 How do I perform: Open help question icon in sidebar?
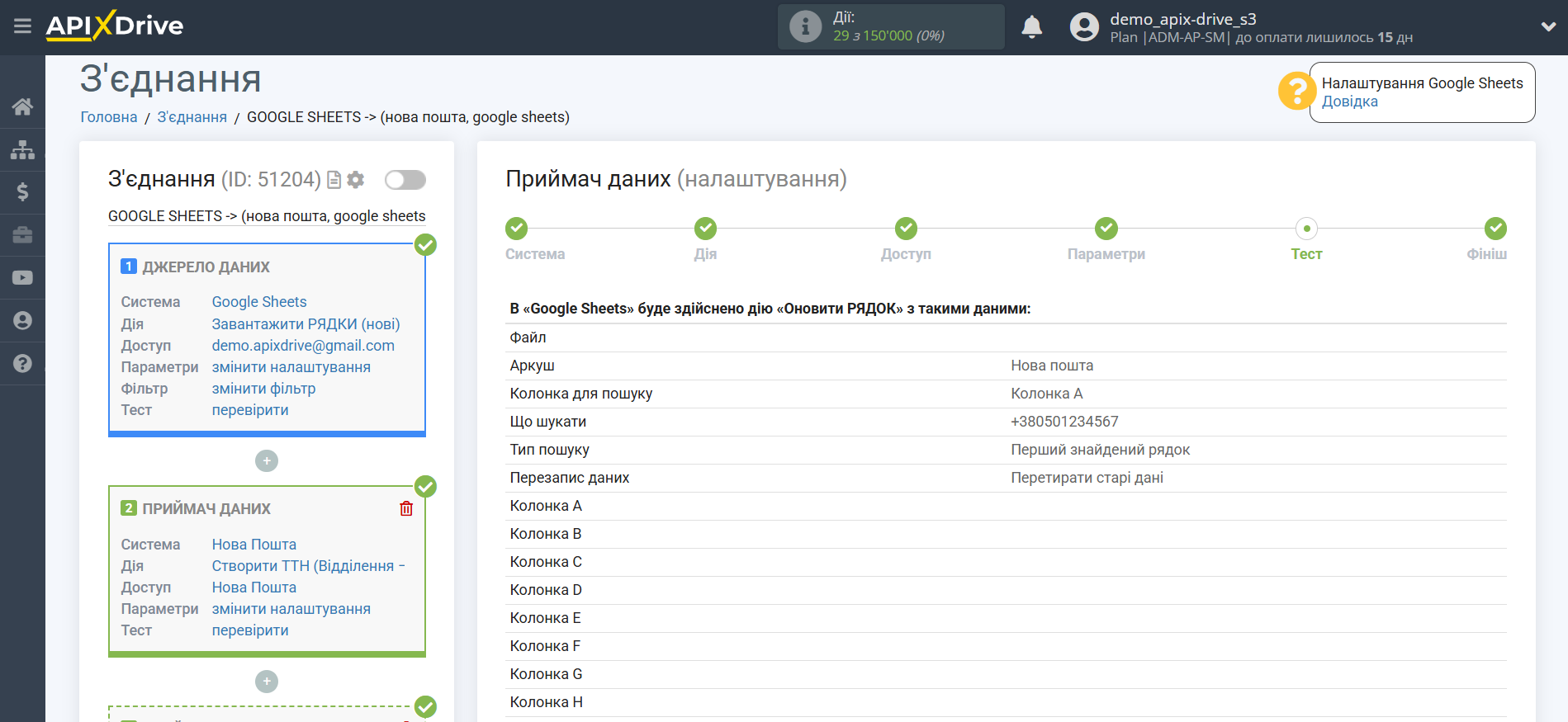coord(22,364)
